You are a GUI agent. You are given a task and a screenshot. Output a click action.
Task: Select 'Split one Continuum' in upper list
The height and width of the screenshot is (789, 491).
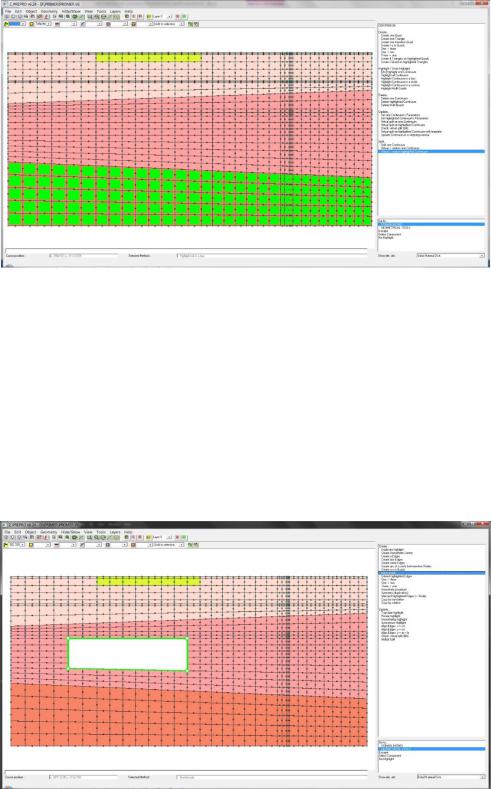(393, 144)
